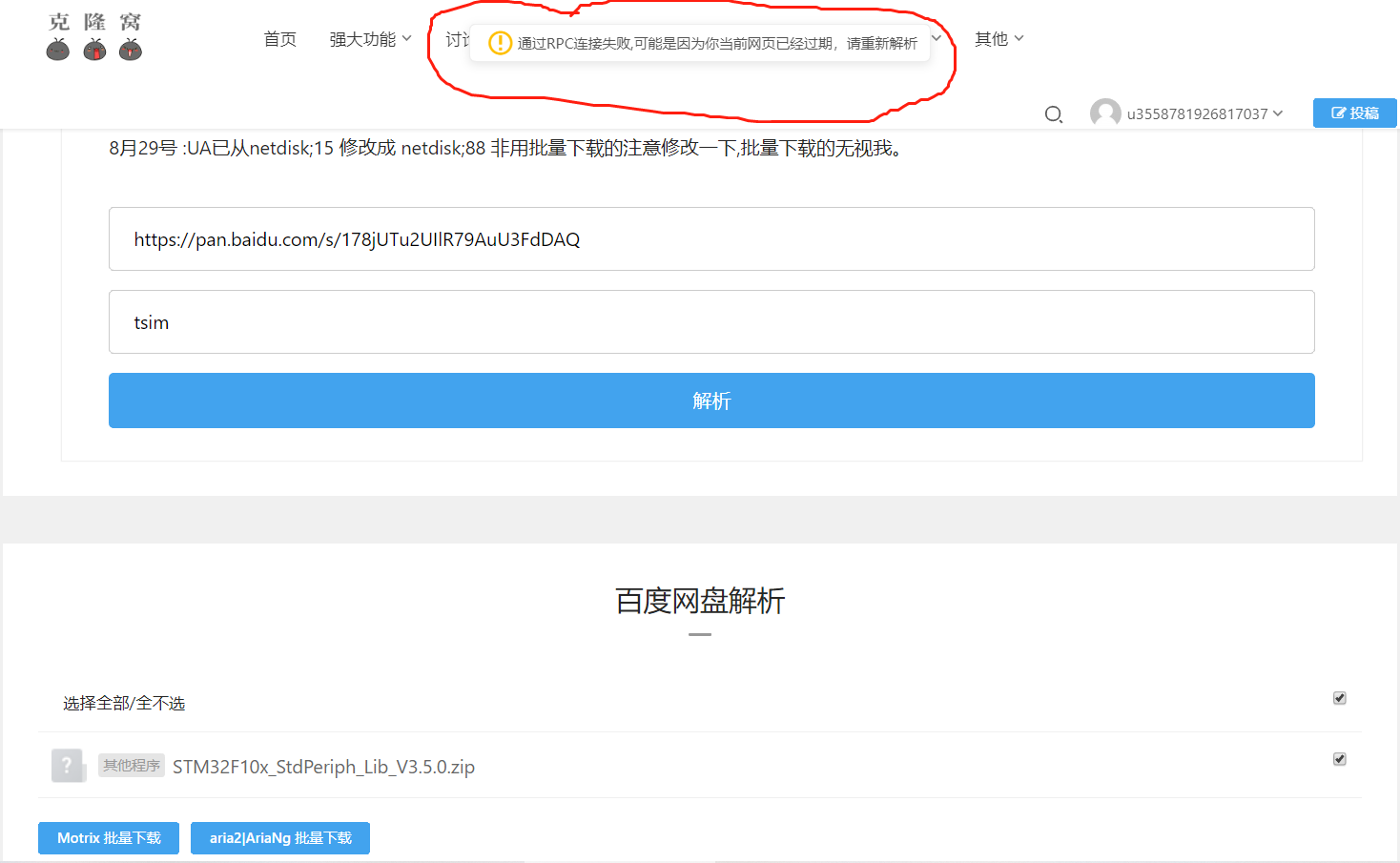Go to 首页 menu item
Viewport: 1400px width, 863px height.
point(279,39)
